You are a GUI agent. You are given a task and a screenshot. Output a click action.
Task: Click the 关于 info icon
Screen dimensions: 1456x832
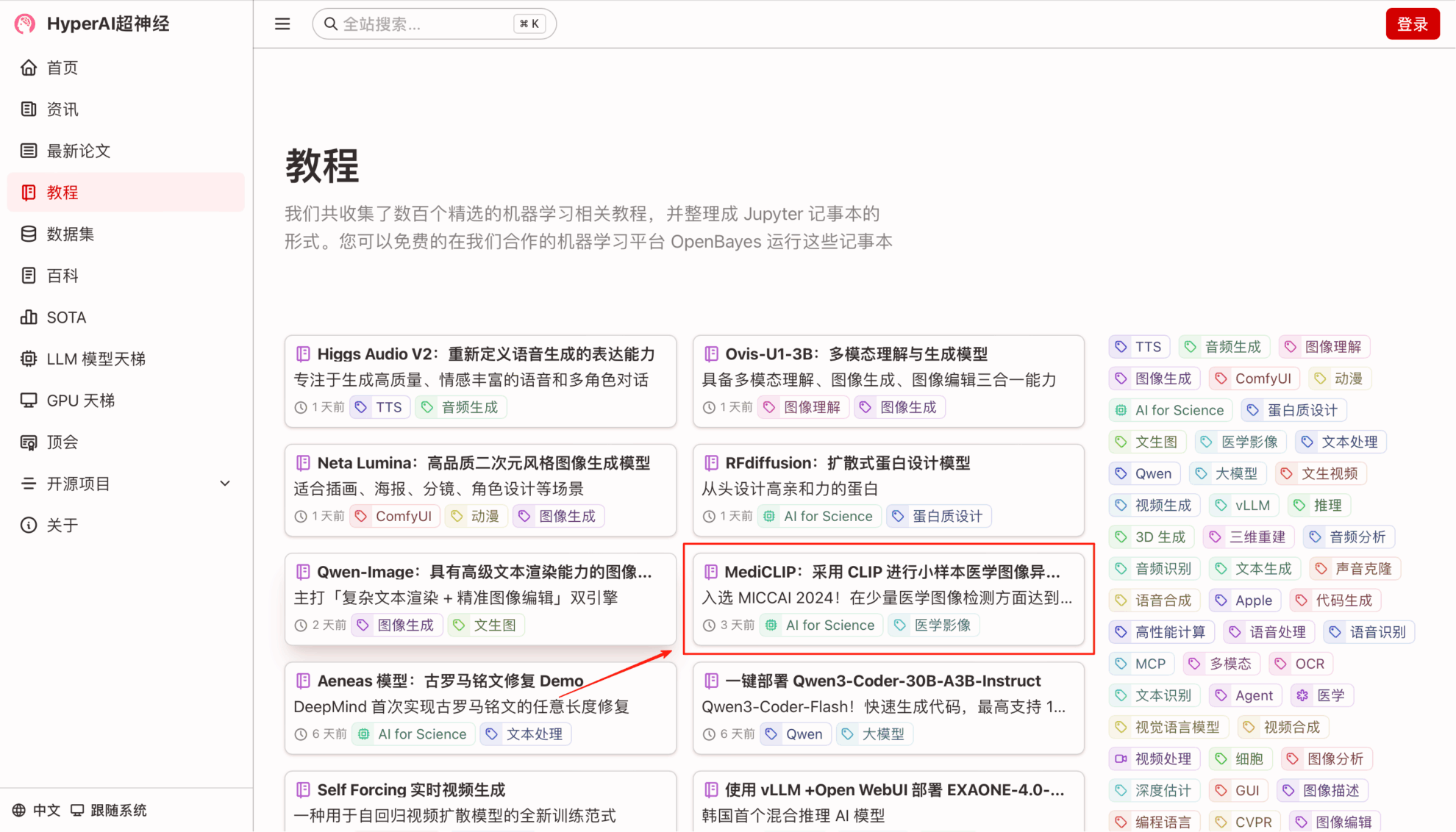click(29, 525)
